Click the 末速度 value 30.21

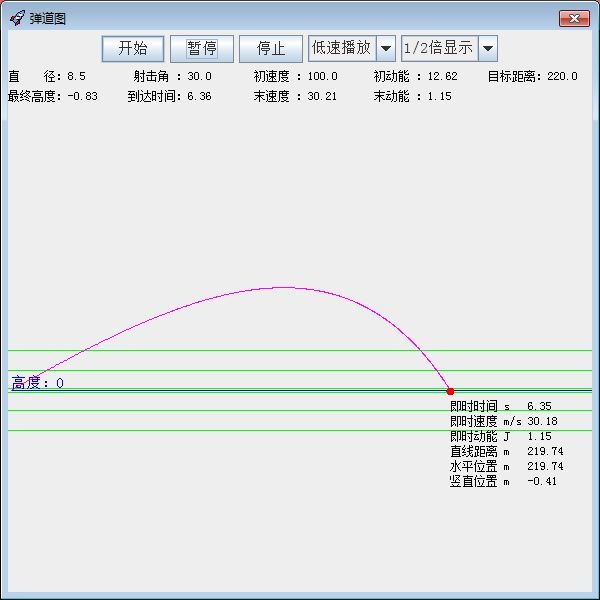[322, 96]
